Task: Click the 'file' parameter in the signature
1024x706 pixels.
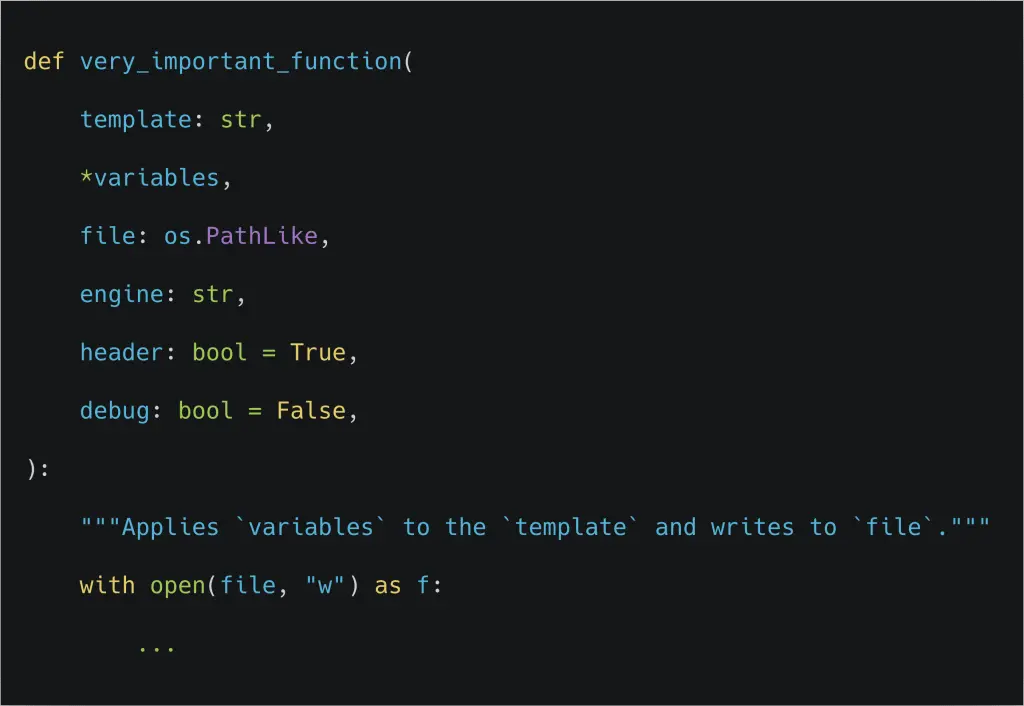Action: [107, 236]
